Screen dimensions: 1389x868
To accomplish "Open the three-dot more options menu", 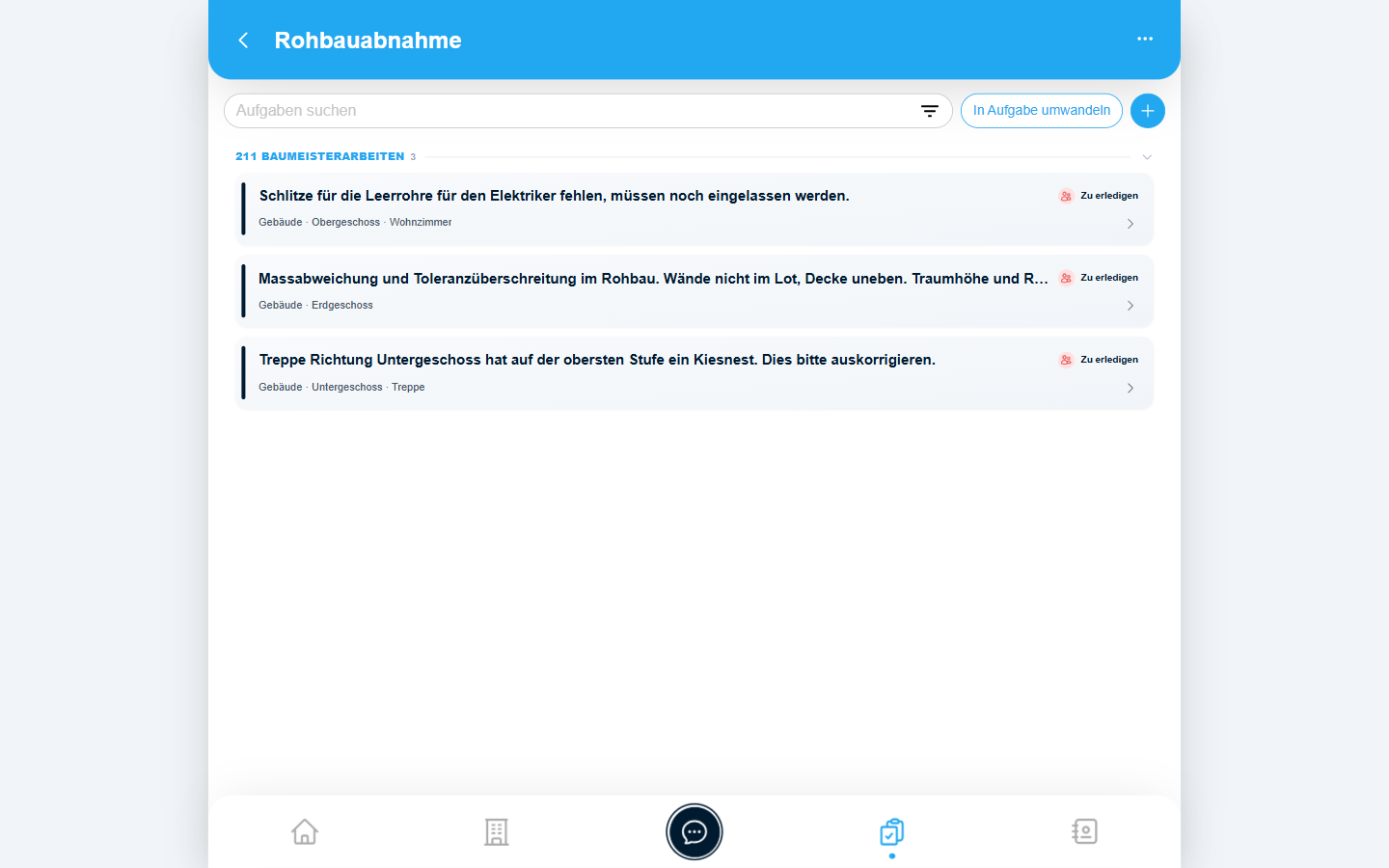I will (1145, 39).
